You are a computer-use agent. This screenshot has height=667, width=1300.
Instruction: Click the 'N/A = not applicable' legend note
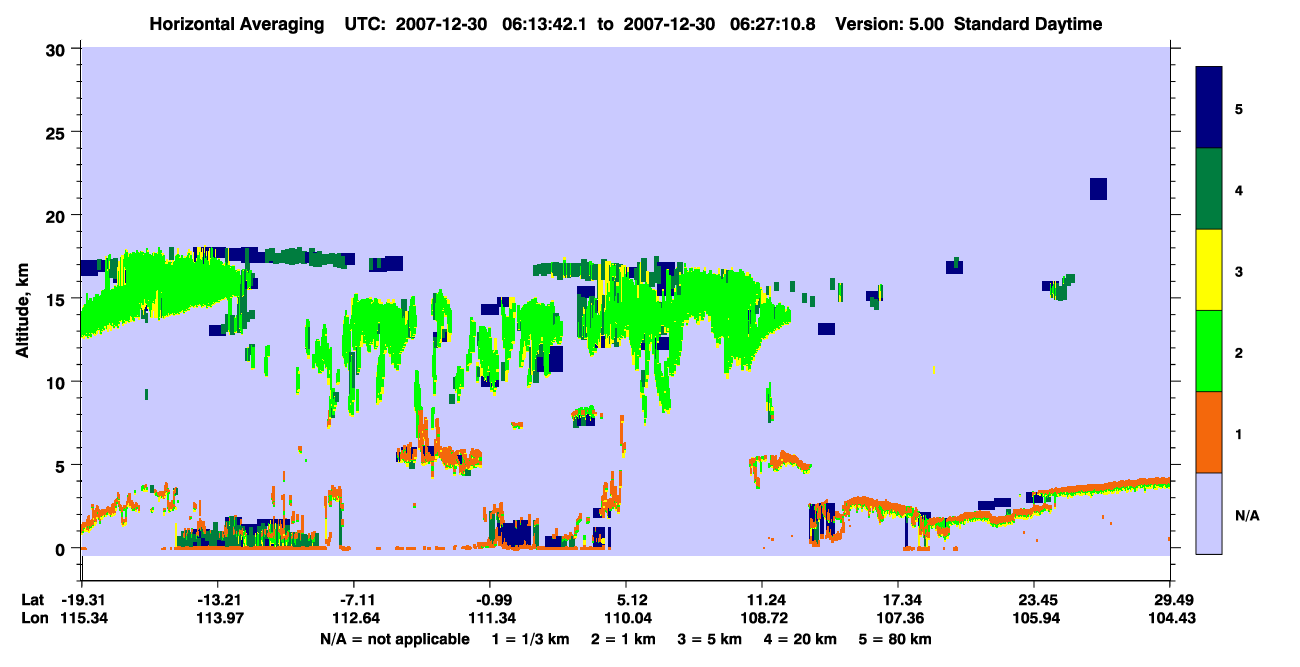[x=394, y=638]
